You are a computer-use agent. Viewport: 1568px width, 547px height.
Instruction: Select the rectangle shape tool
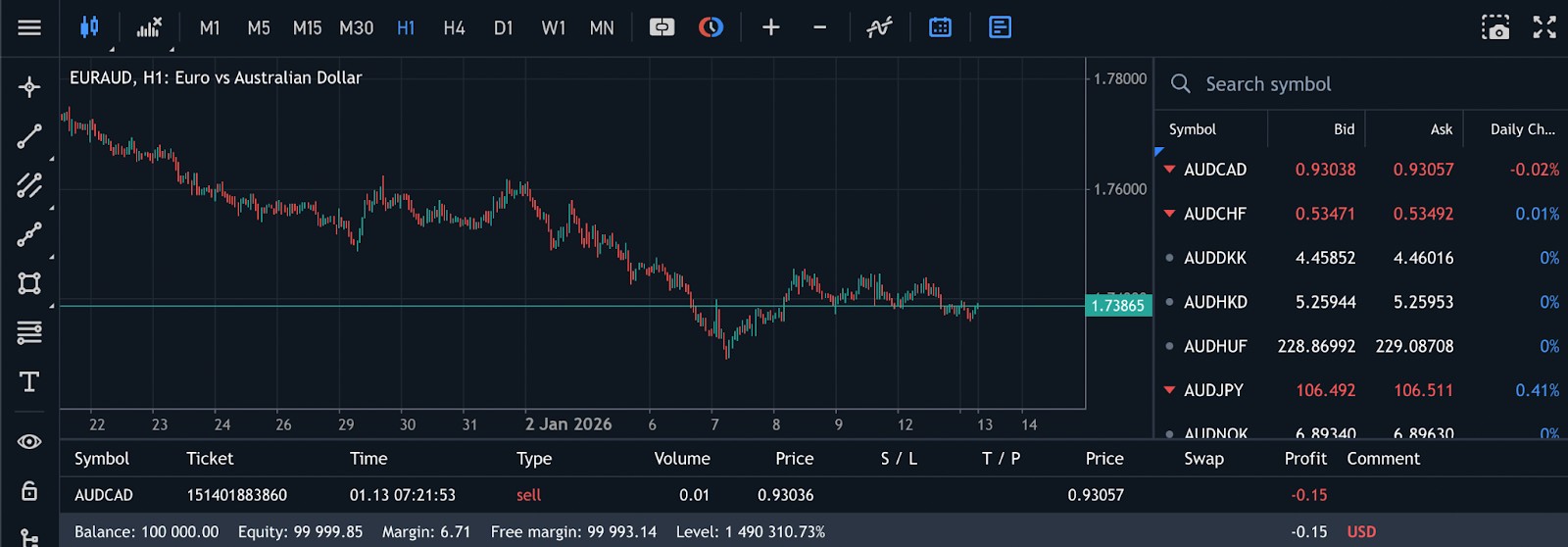29,283
